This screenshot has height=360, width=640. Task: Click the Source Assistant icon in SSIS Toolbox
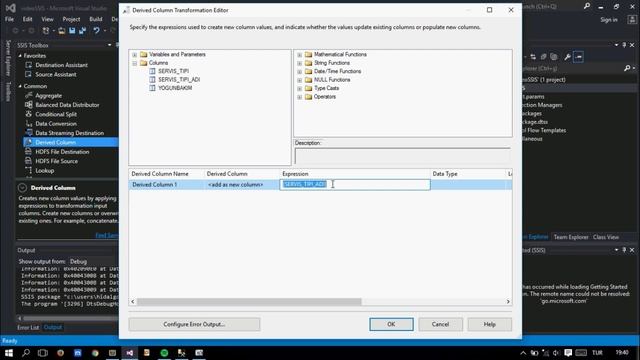(29, 74)
